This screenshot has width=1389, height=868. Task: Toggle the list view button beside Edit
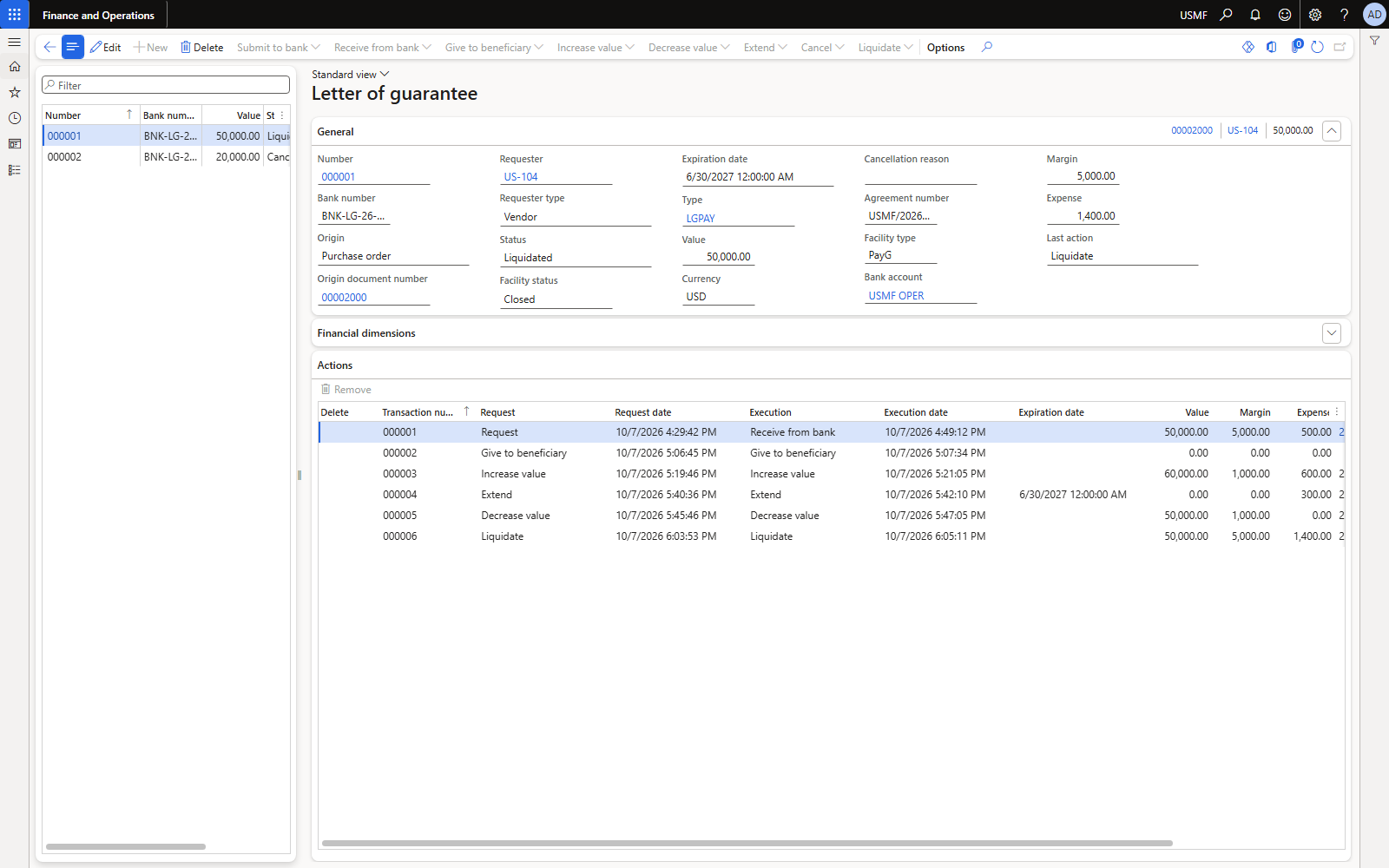(73, 47)
